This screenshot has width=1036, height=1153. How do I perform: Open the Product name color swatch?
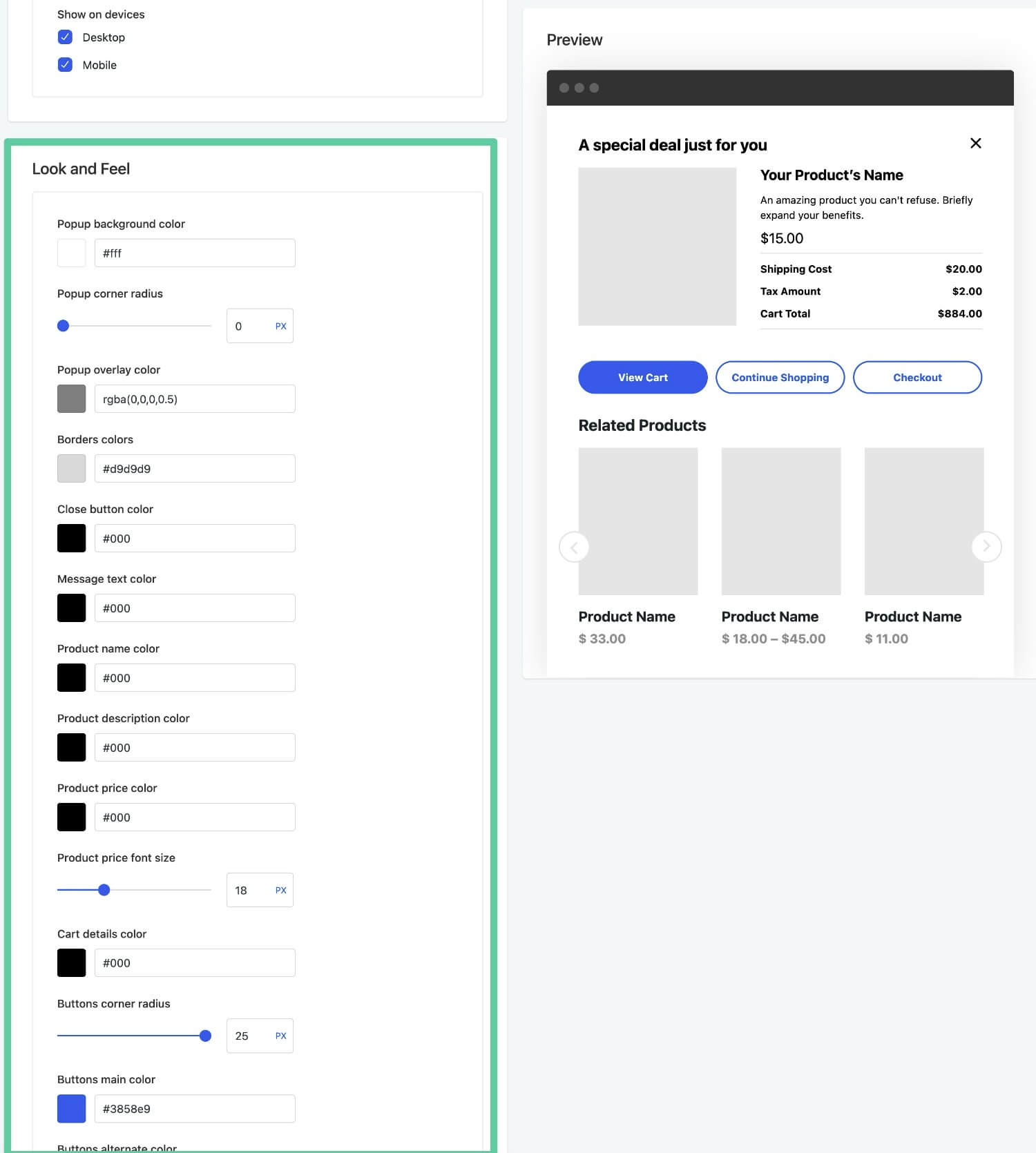point(71,678)
